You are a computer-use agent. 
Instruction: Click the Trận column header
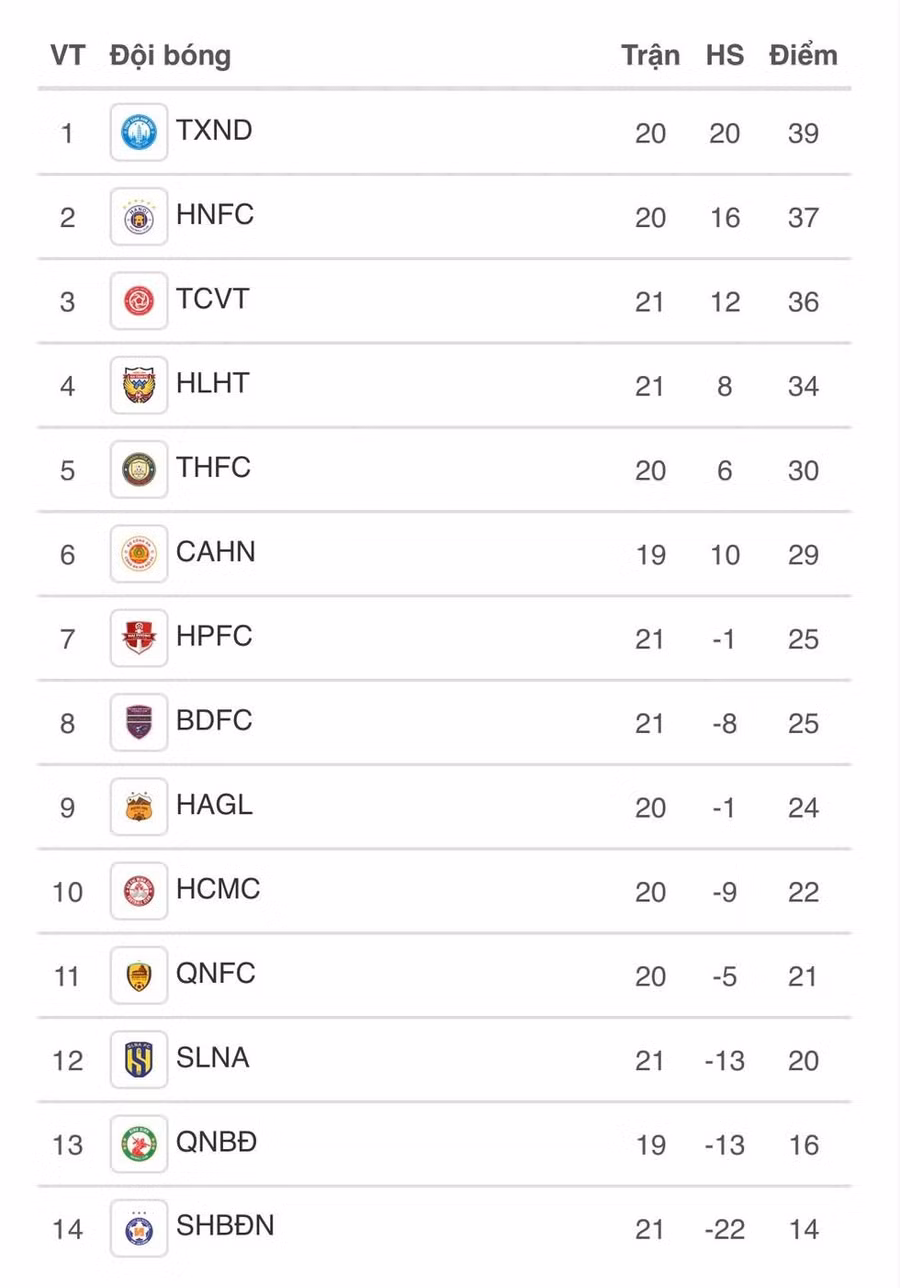pos(650,56)
